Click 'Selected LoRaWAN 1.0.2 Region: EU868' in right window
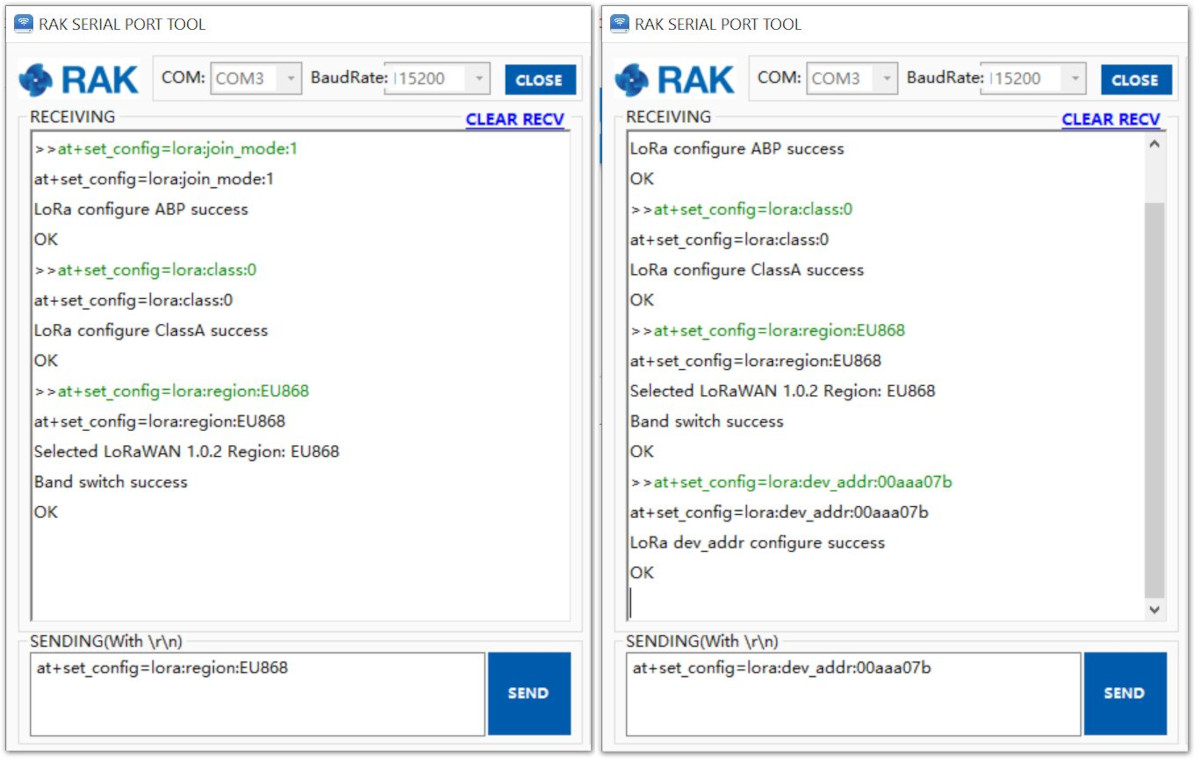The width and height of the screenshot is (1200, 762). tap(783, 391)
